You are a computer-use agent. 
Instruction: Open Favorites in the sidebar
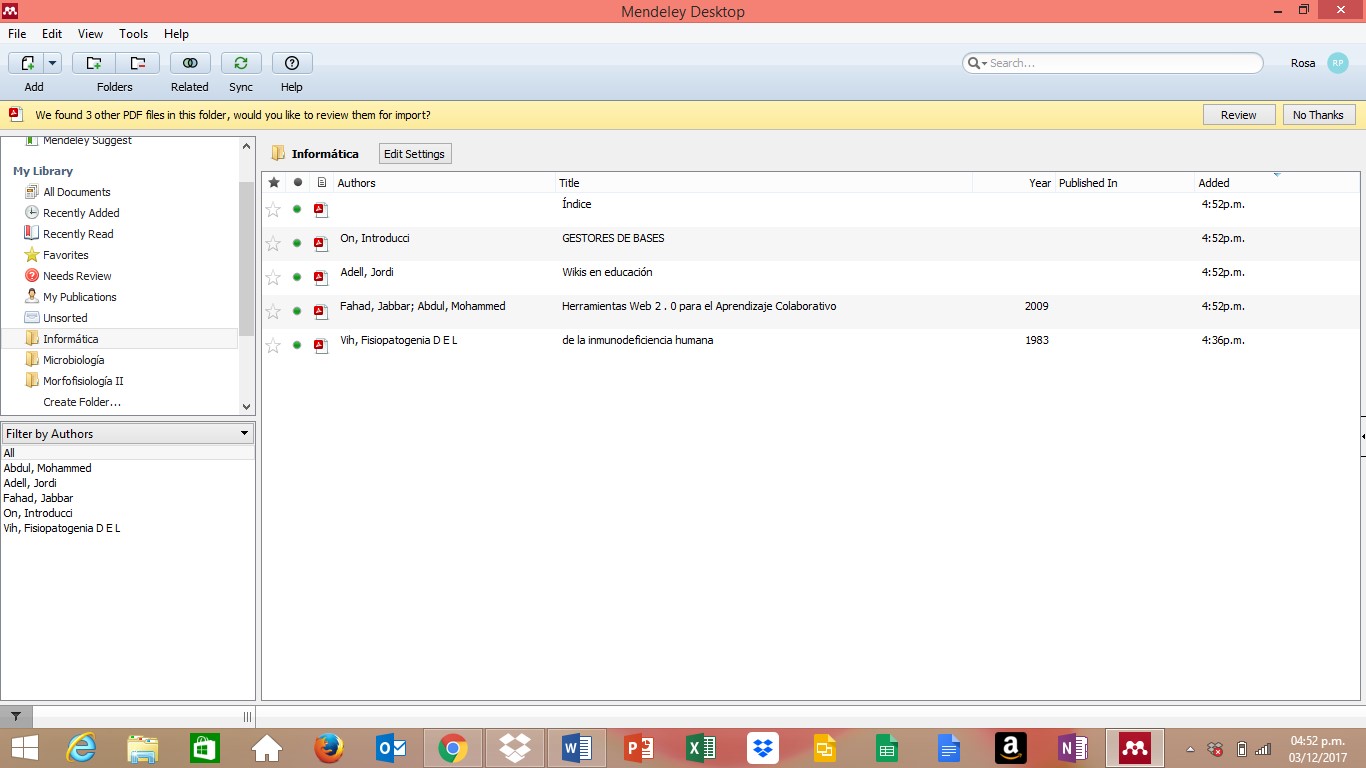[65, 255]
